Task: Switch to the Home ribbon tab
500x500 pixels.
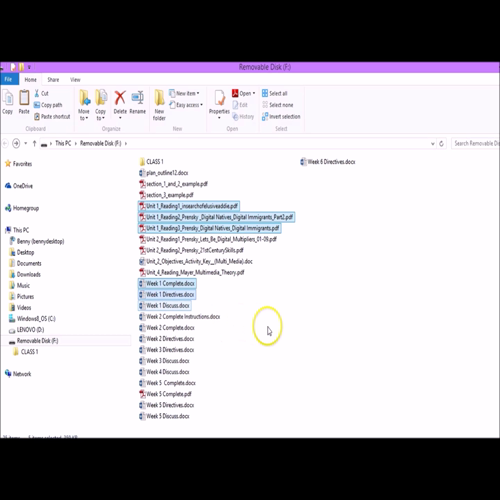Action: pos(30,80)
